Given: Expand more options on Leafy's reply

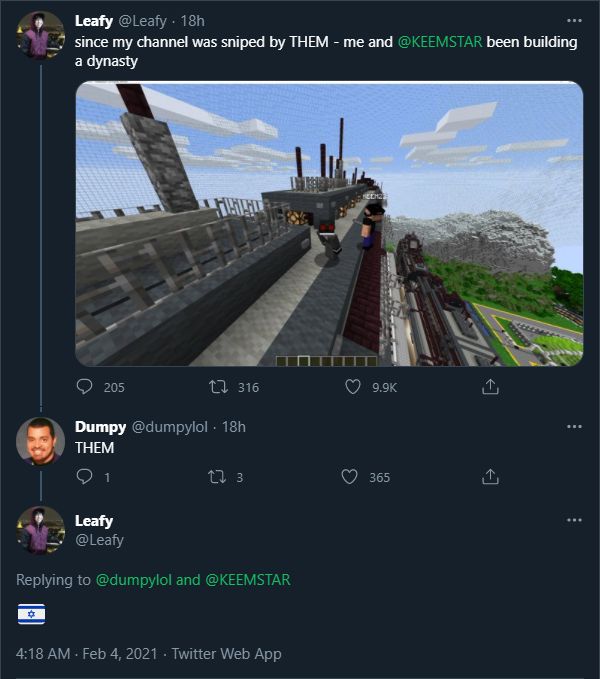Looking at the screenshot, I should 574,520.
